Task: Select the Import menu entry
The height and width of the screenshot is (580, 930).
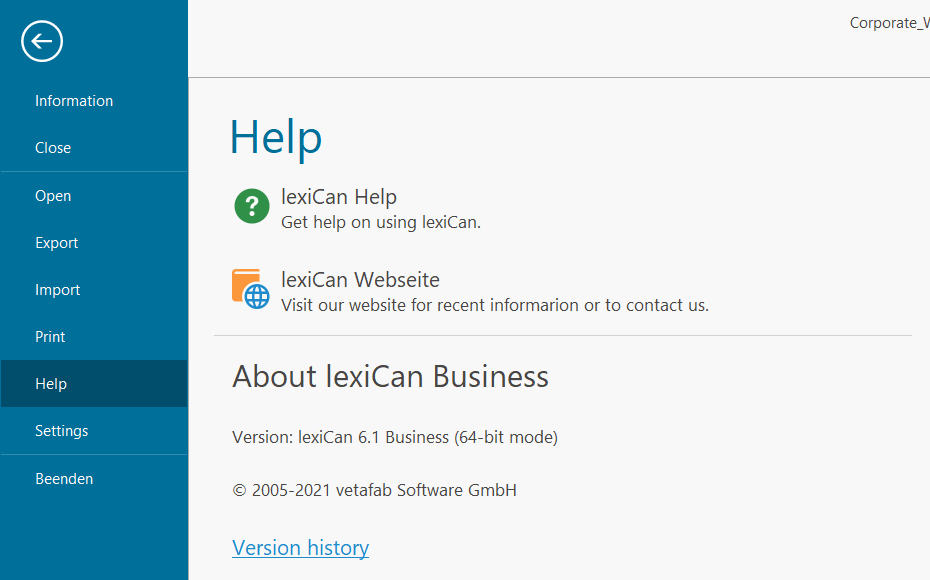Action: [x=58, y=290]
